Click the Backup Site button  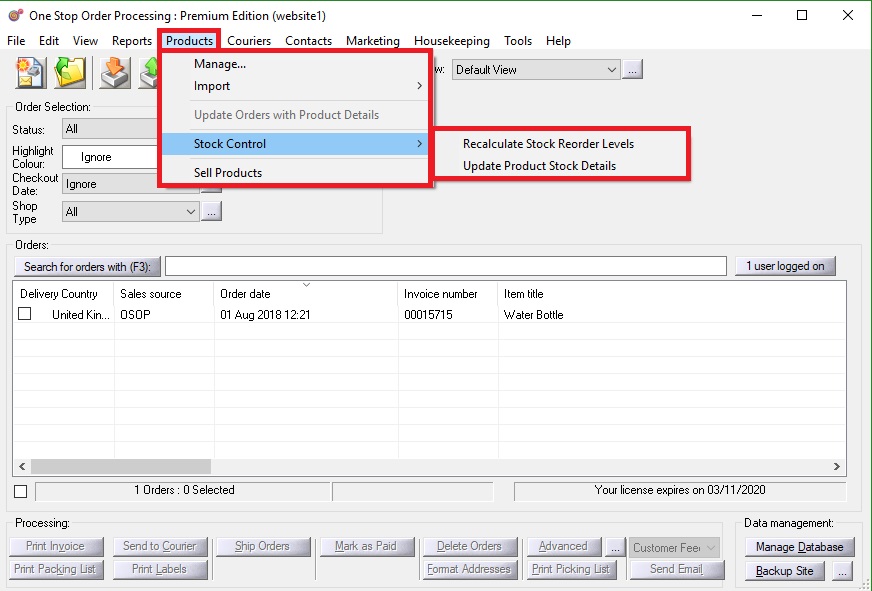point(785,571)
